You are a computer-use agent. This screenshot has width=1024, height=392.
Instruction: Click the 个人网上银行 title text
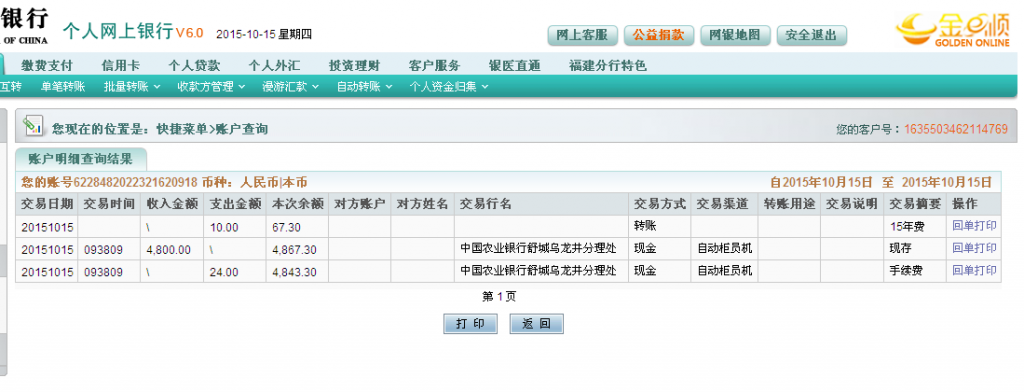(118, 31)
